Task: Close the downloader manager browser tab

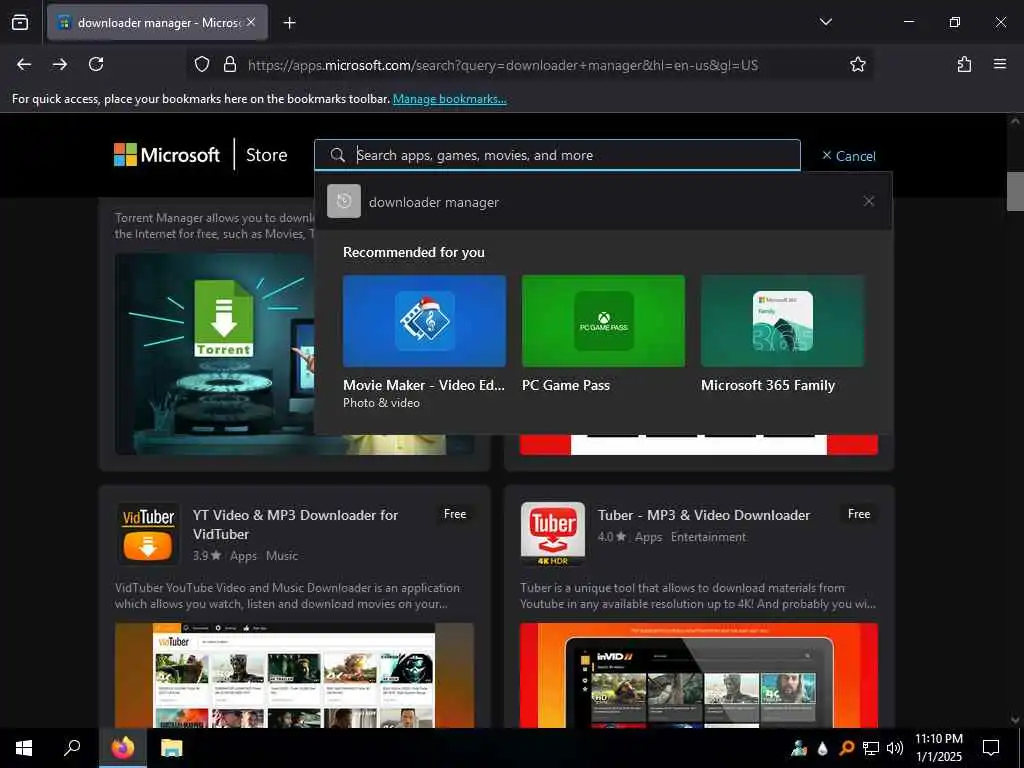Action: coord(251,22)
